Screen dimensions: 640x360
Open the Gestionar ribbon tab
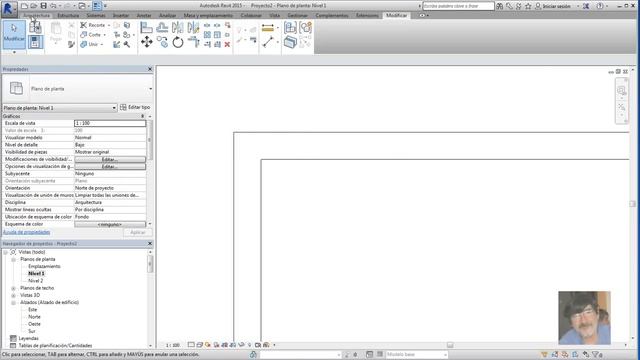click(x=298, y=16)
